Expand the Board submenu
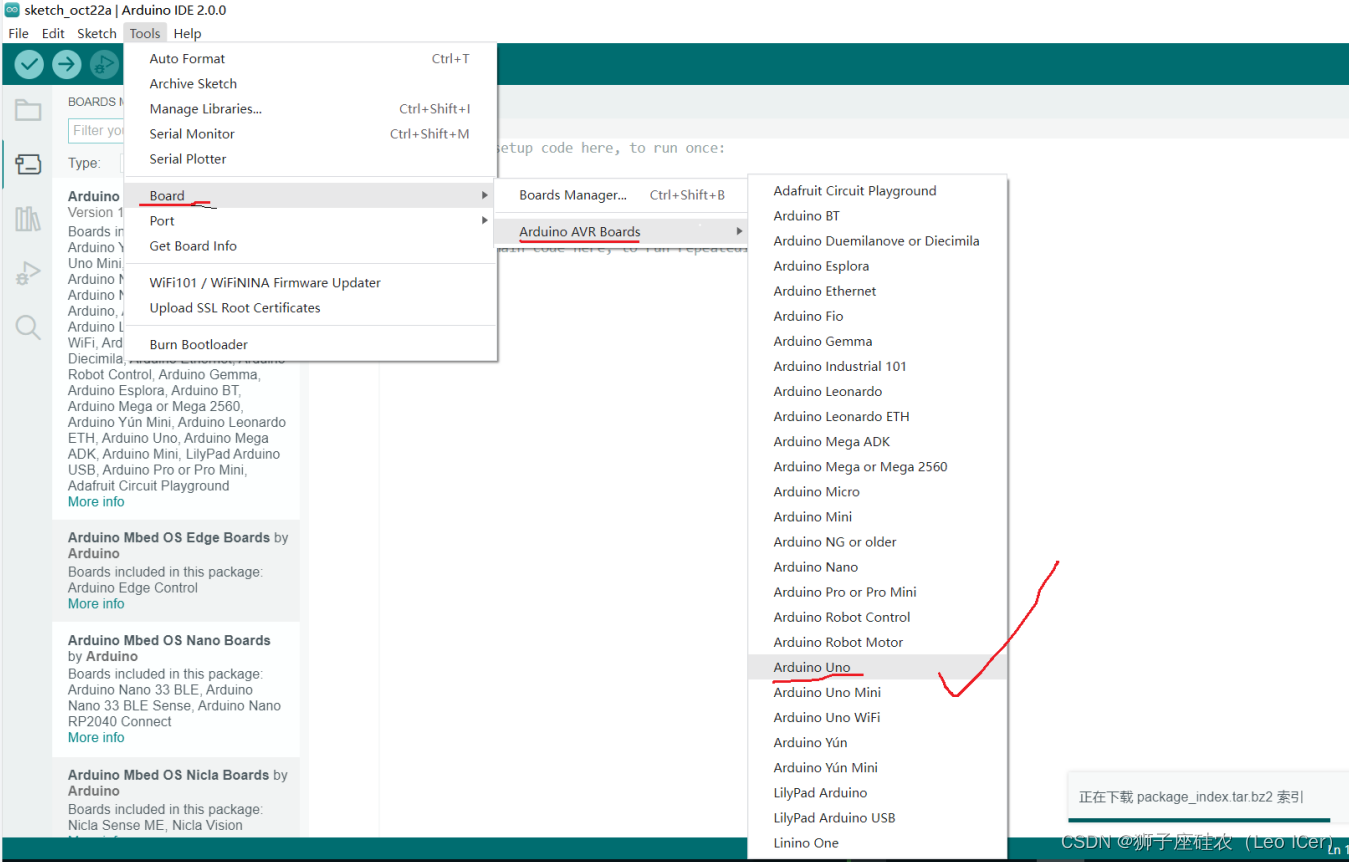This screenshot has height=862, width=1349. [x=310, y=196]
